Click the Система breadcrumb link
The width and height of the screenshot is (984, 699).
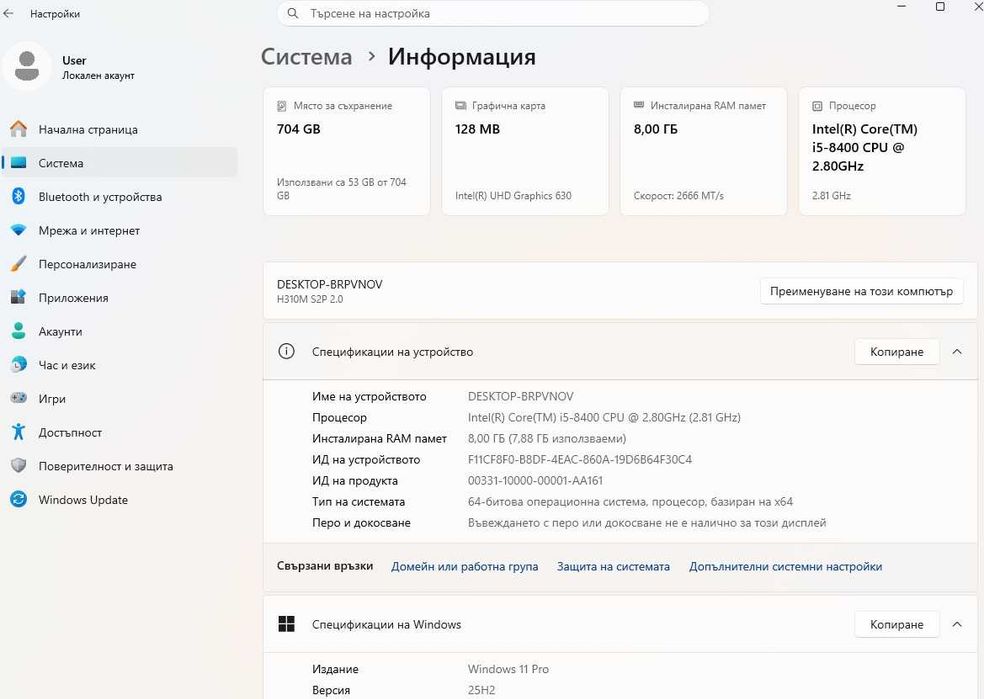coord(306,56)
